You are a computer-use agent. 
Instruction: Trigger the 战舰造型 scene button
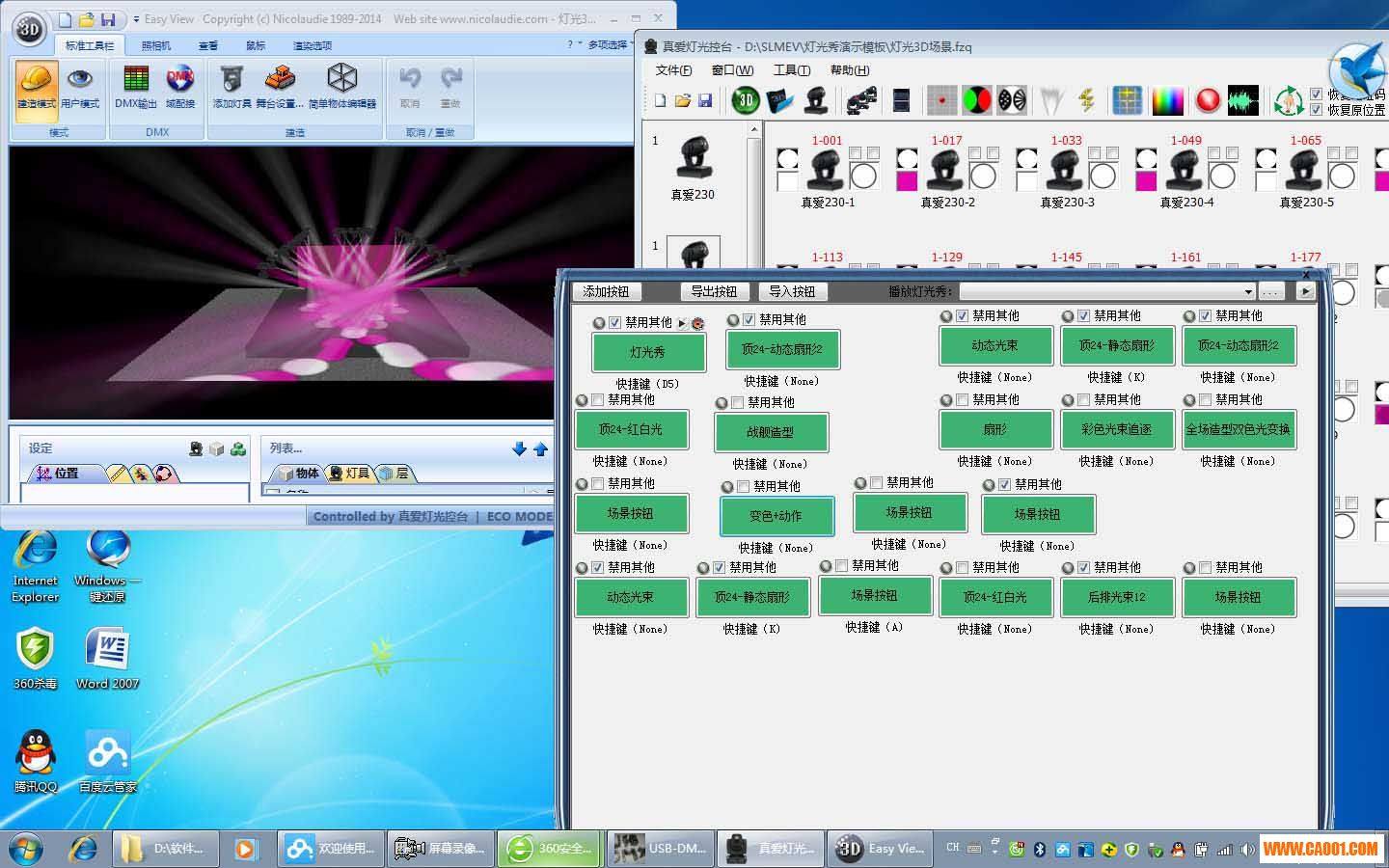tap(771, 433)
